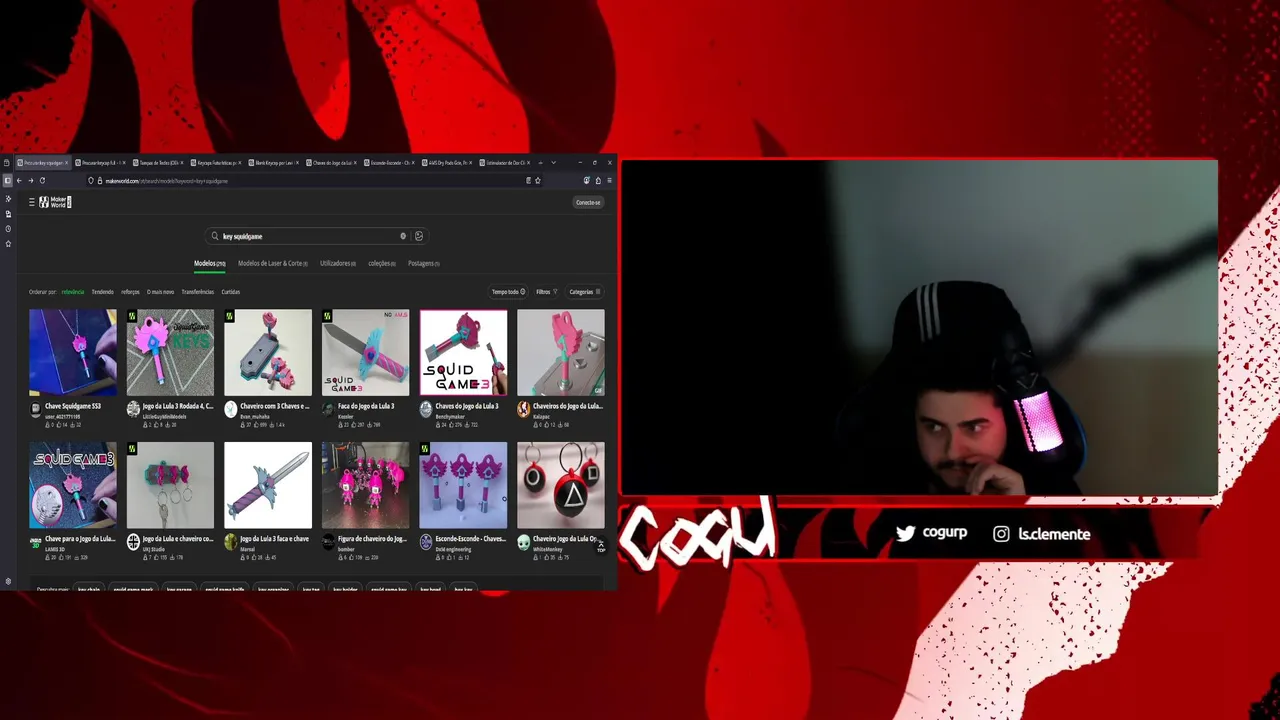Sort results by Curtidas

tap(231, 292)
